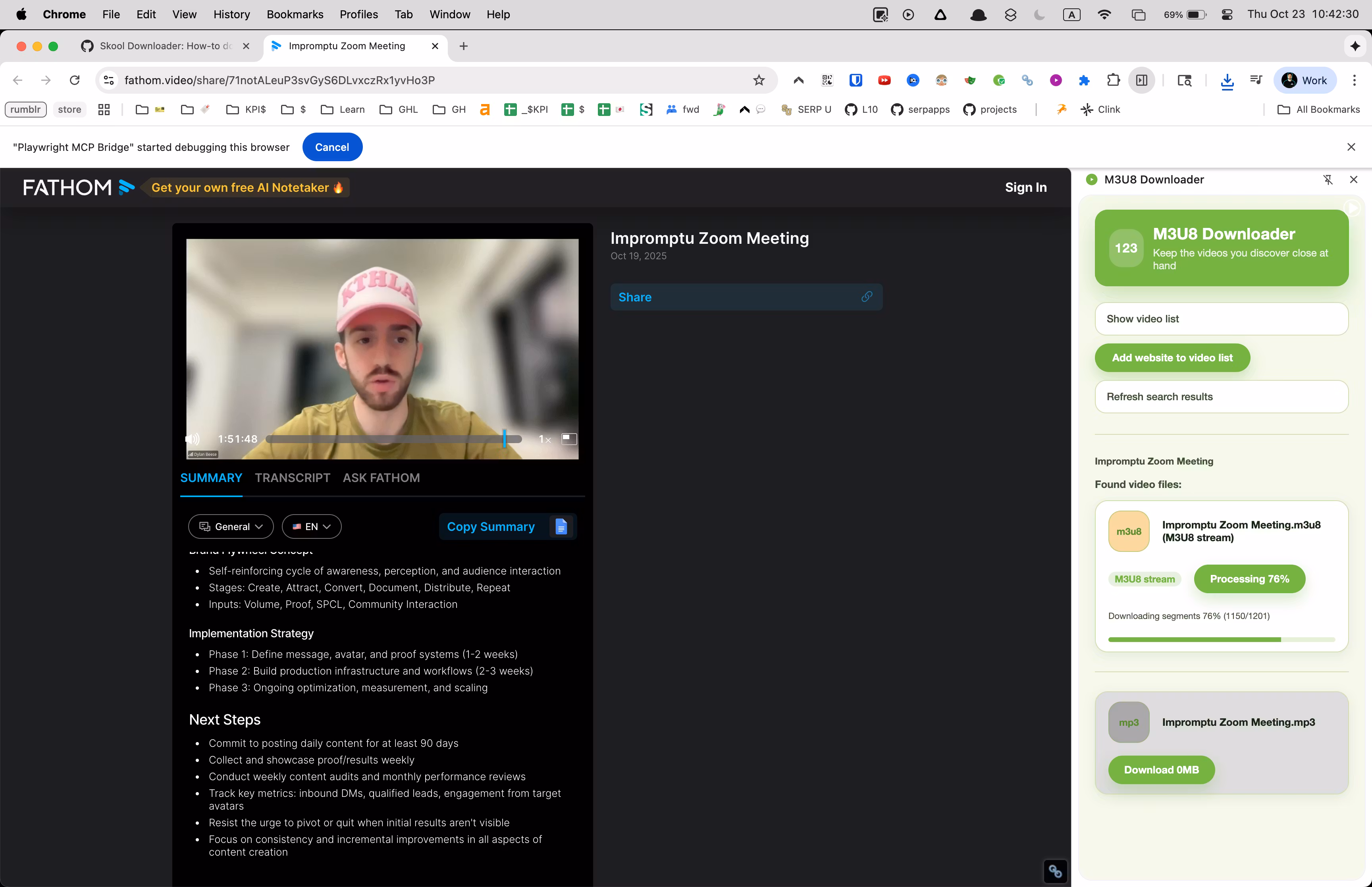
Task: Open the Extensions puzzle icon menu
Action: pos(1114,81)
